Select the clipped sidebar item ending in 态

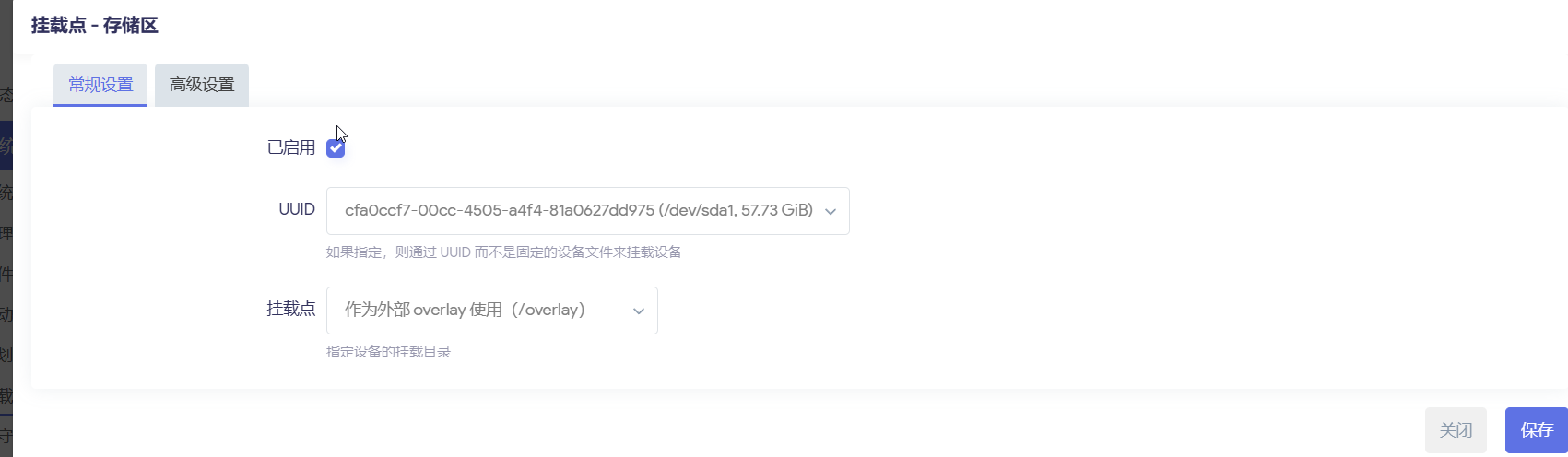pyautogui.click(x=6, y=95)
